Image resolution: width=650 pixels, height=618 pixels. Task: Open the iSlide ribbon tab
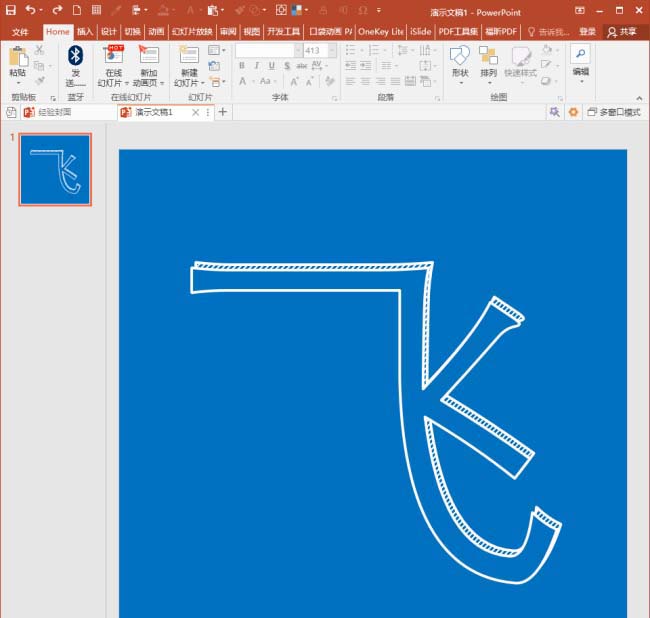pyautogui.click(x=422, y=31)
